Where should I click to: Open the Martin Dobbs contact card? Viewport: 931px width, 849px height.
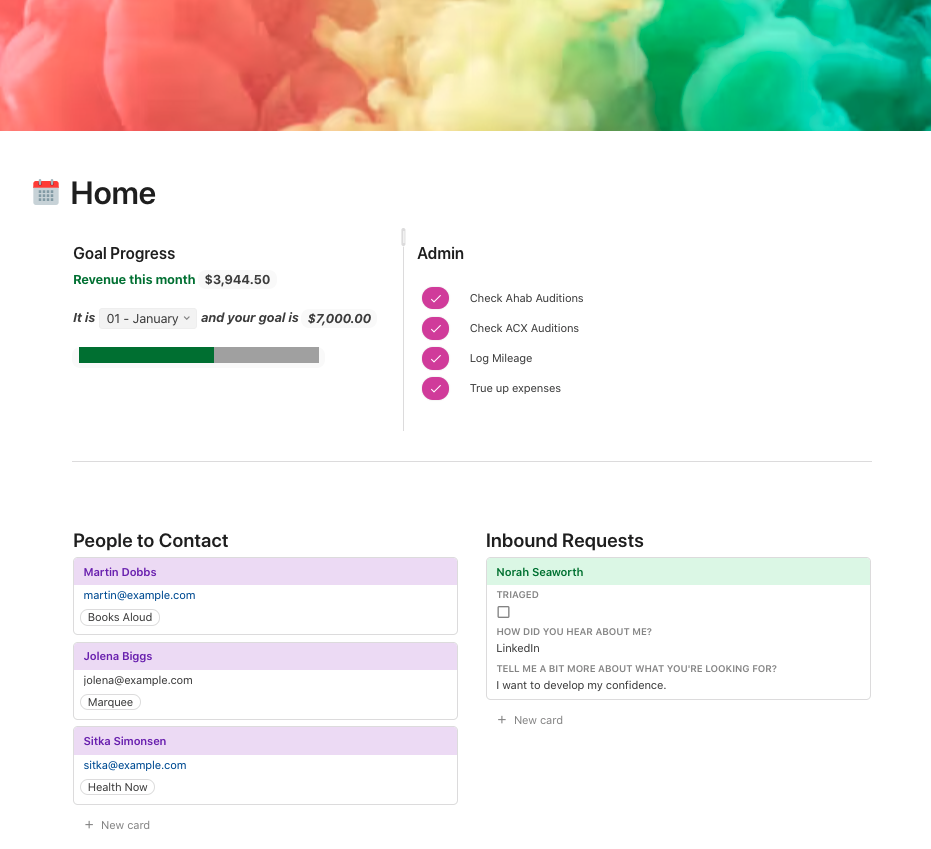click(x=120, y=572)
